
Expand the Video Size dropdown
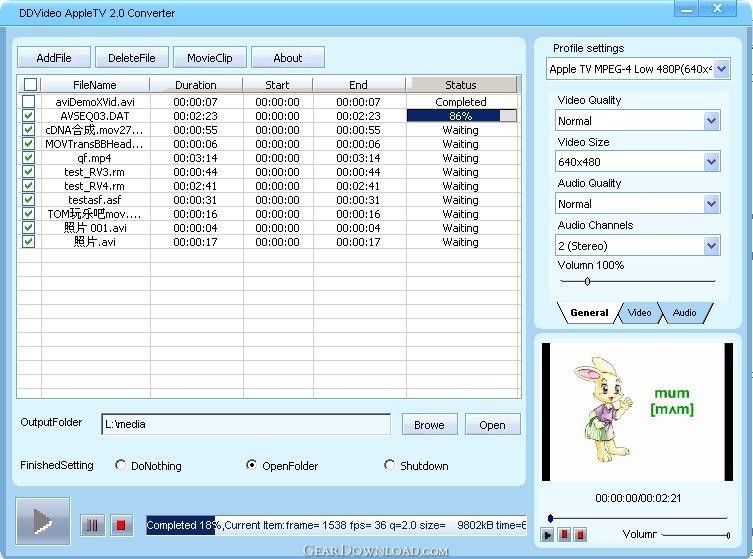[712, 162]
